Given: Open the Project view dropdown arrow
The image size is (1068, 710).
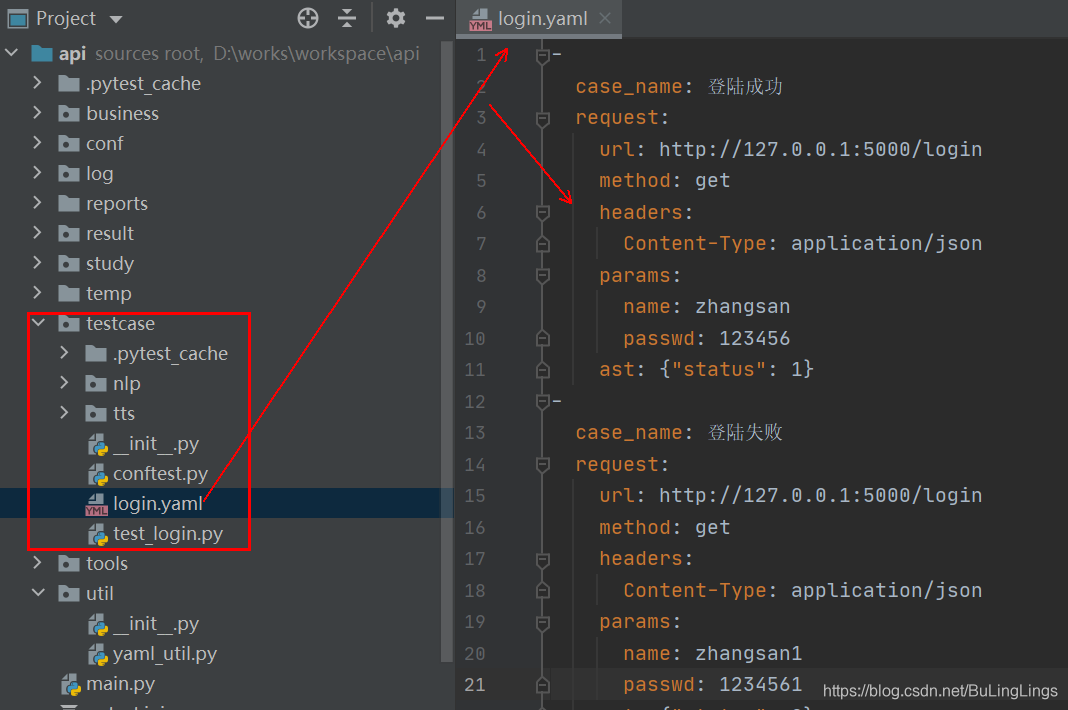Looking at the screenshot, I should pyautogui.click(x=116, y=19).
